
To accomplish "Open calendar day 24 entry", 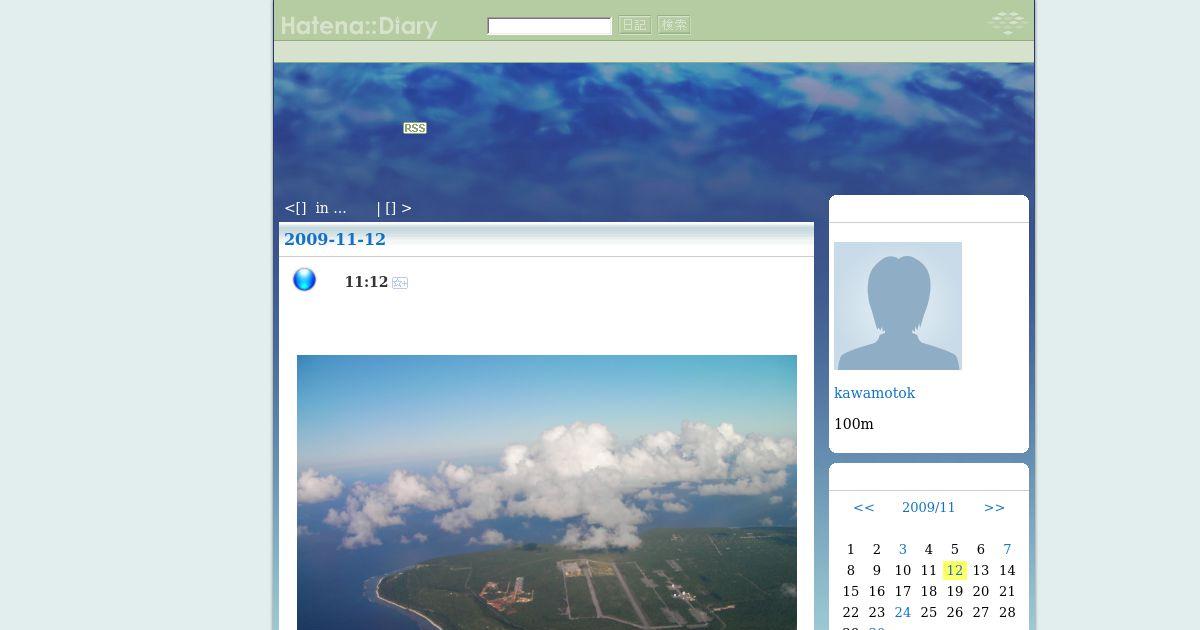I will (x=903, y=612).
